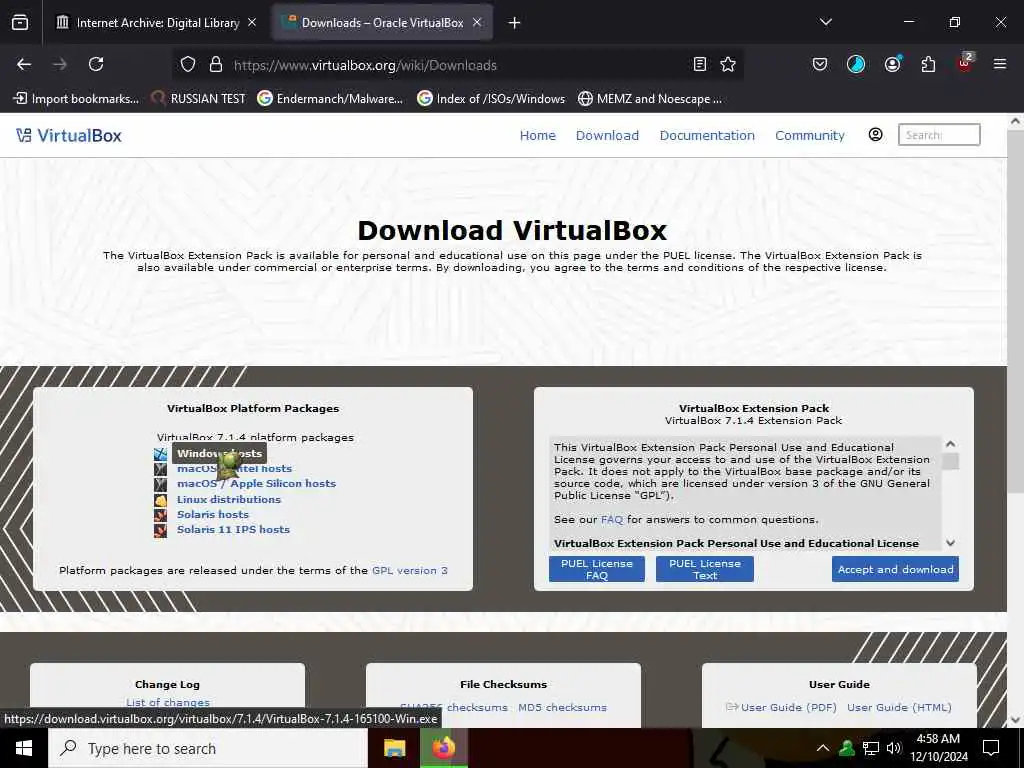The height and width of the screenshot is (768, 1024).
Task: Click in the VirtualBox site search field
Action: (939, 135)
